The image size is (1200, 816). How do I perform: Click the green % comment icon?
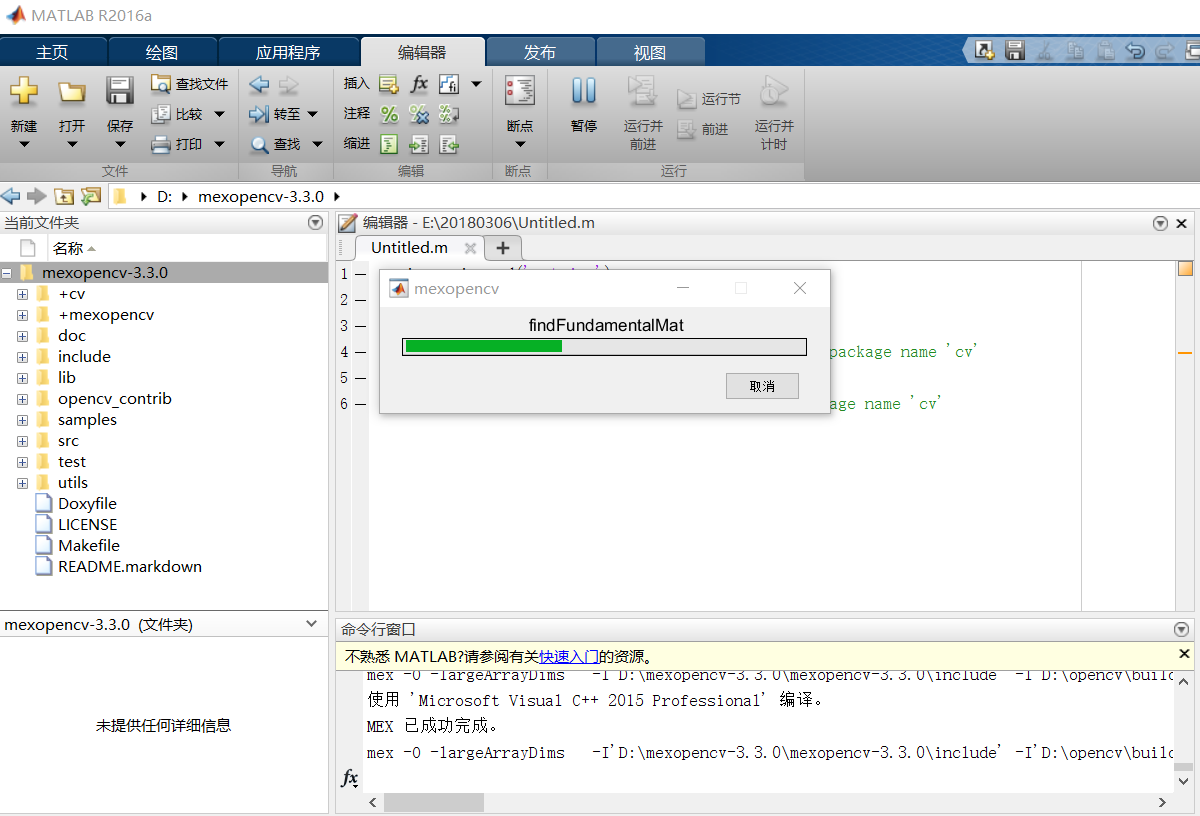(x=389, y=114)
